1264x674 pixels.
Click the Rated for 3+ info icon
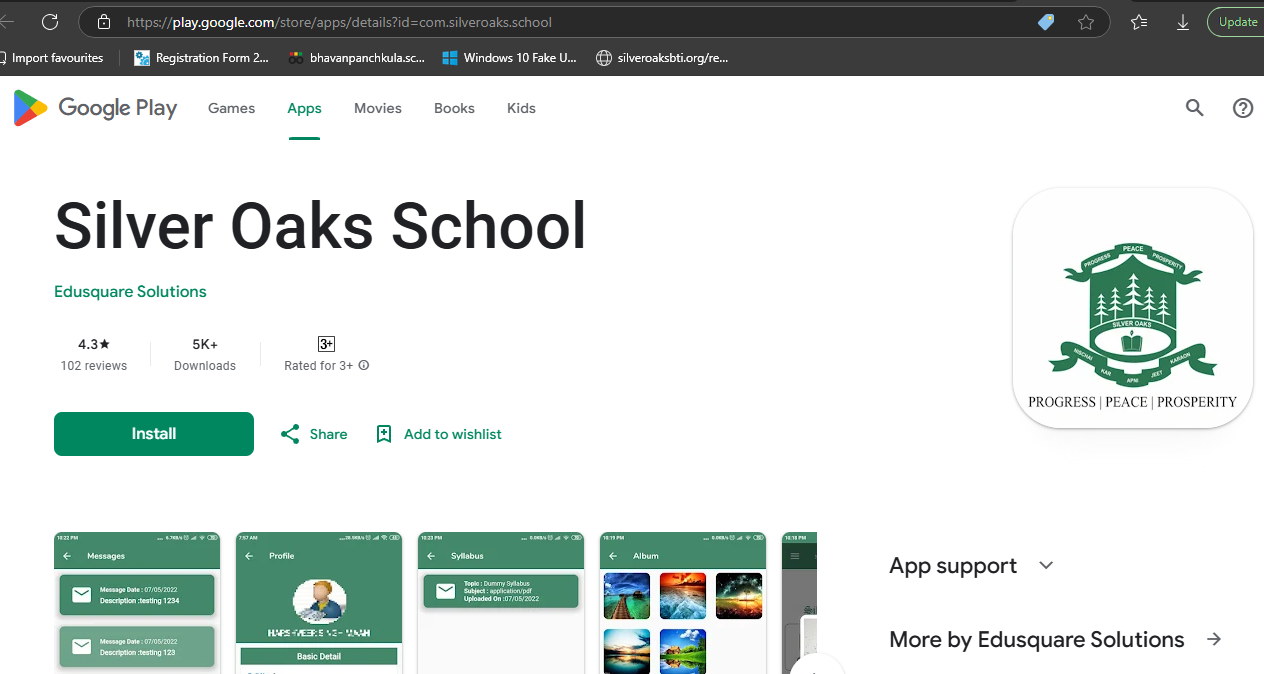point(364,365)
